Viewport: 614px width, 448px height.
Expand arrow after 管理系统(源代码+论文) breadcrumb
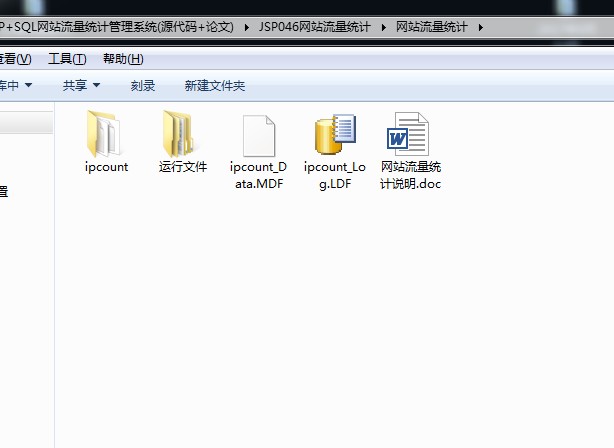click(247, 27)
